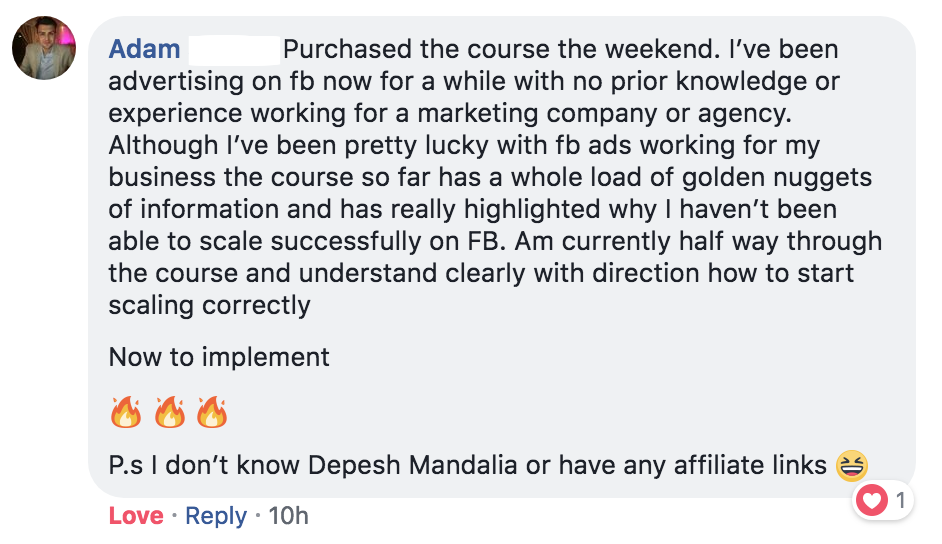The width and height of the screenshot is (942, 544).
Task: Click the "scaling correctly" text line
Action: [x=210, y=306]
